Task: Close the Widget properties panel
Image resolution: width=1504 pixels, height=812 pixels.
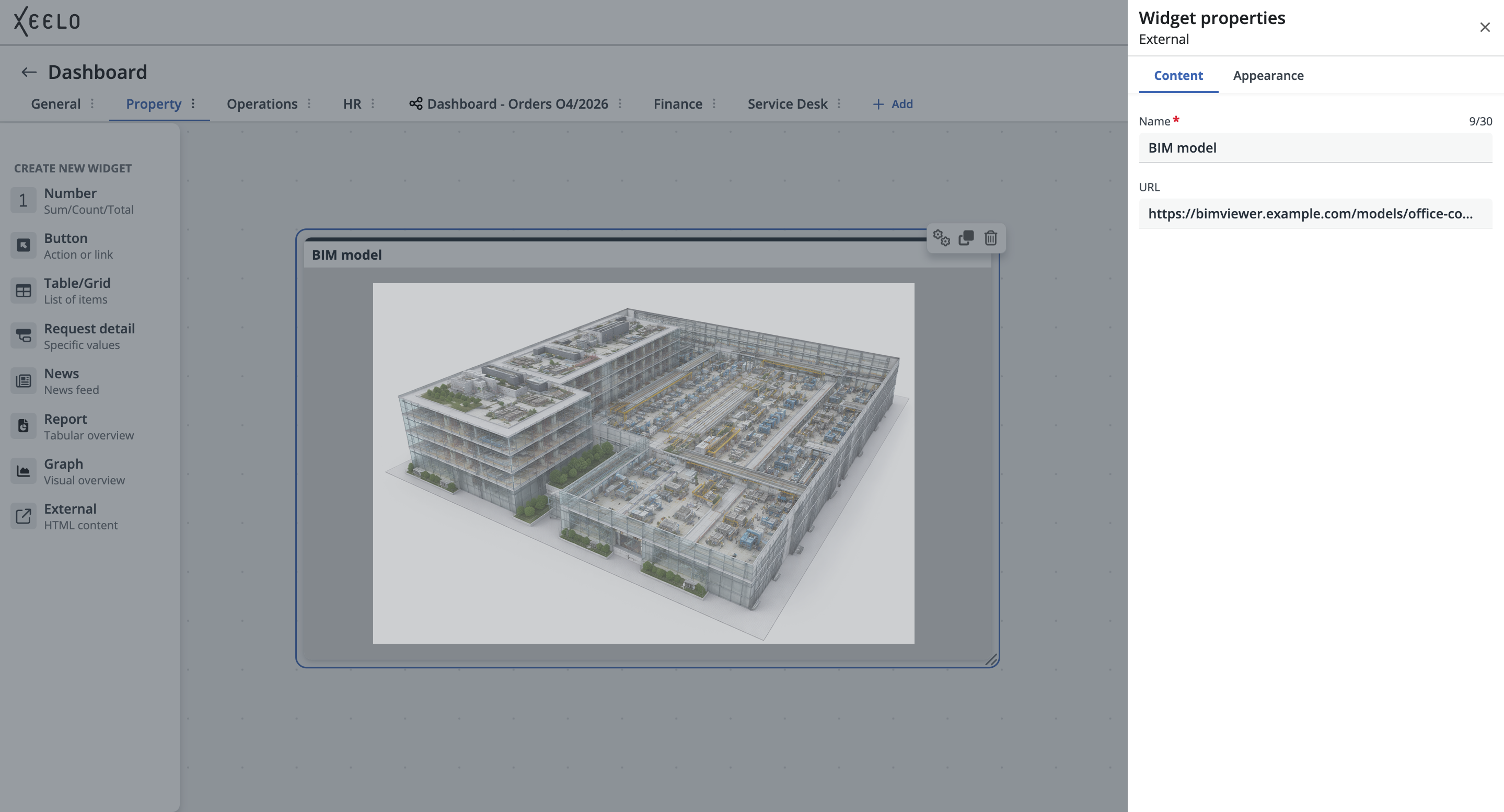Action: [1485, 28]
